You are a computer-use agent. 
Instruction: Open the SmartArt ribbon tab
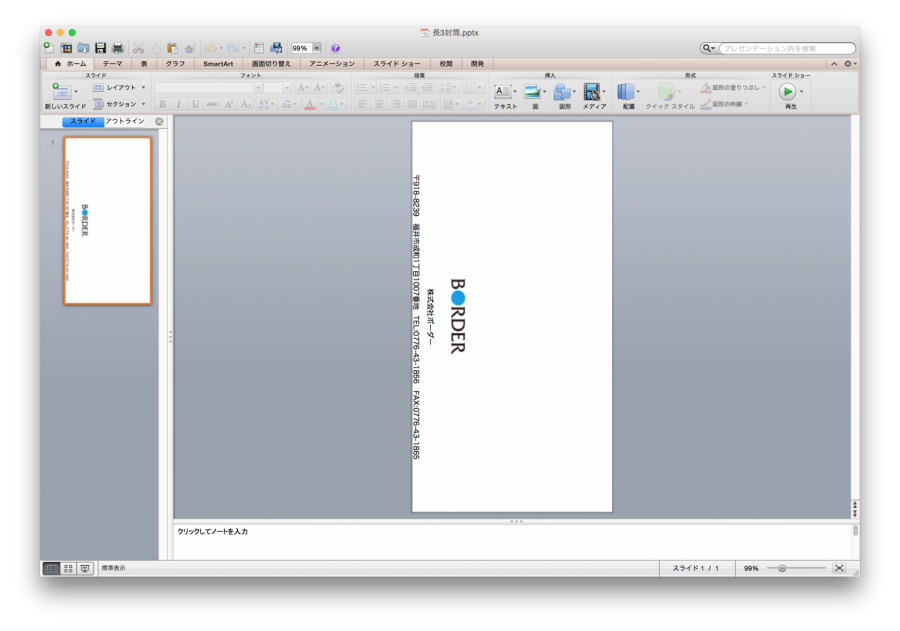[218, 64]
